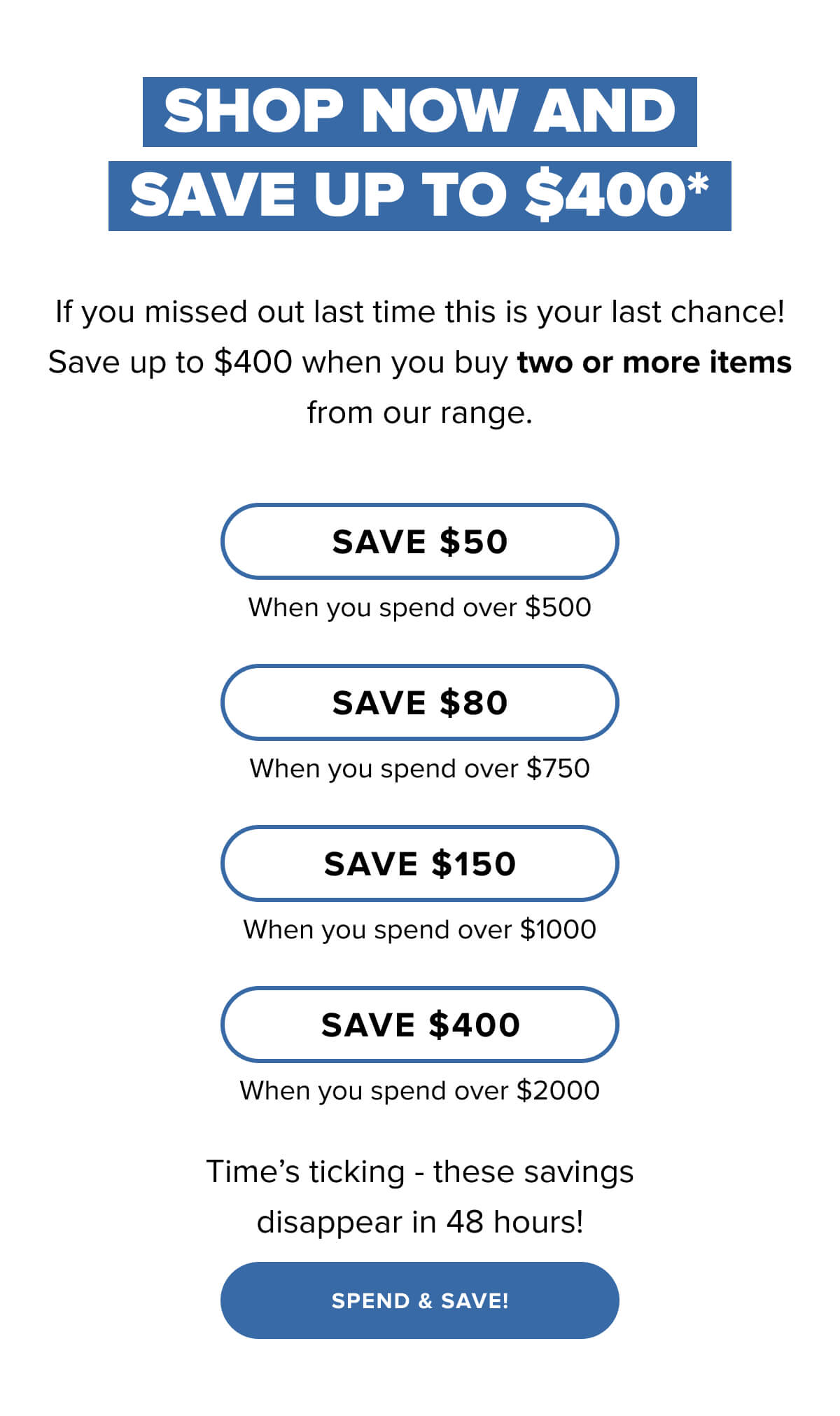
Task: Tap the SAVE $400 offer pill
Action: pyautogui.click(x=419, y=1025)
